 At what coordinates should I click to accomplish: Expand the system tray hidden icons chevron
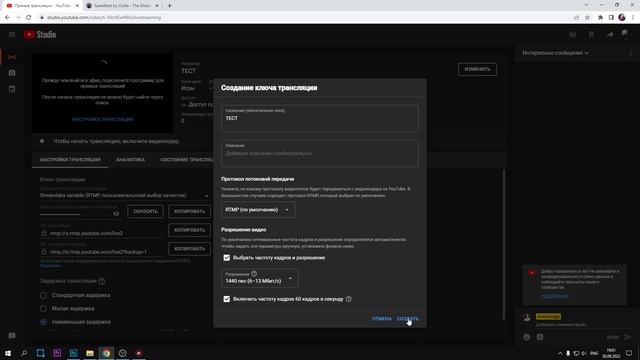[560, 353]
